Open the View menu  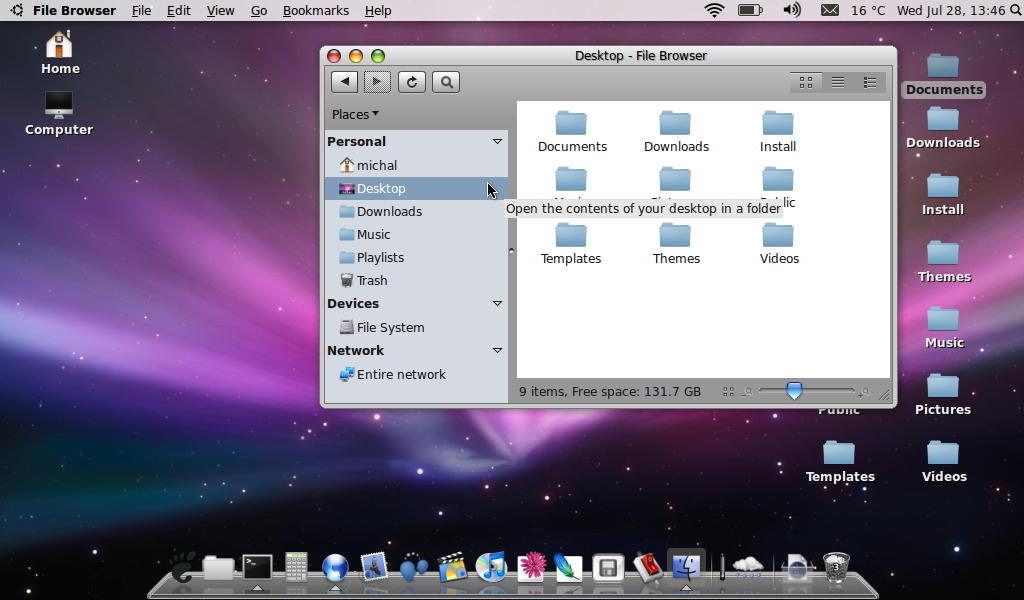(x=220, y=10)
